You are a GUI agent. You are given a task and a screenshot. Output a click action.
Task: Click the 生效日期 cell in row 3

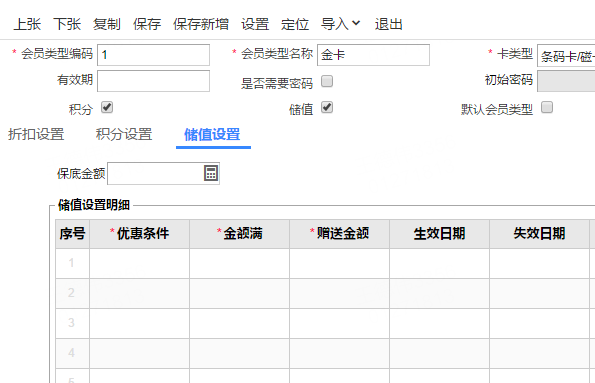pyautogui.click(x=439, y=323)
